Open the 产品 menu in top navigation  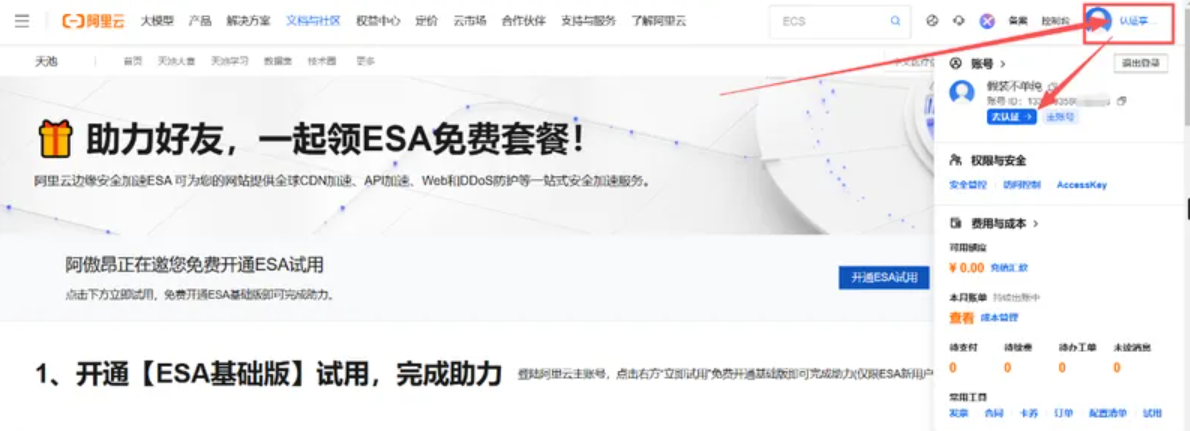tap(200, 21)
